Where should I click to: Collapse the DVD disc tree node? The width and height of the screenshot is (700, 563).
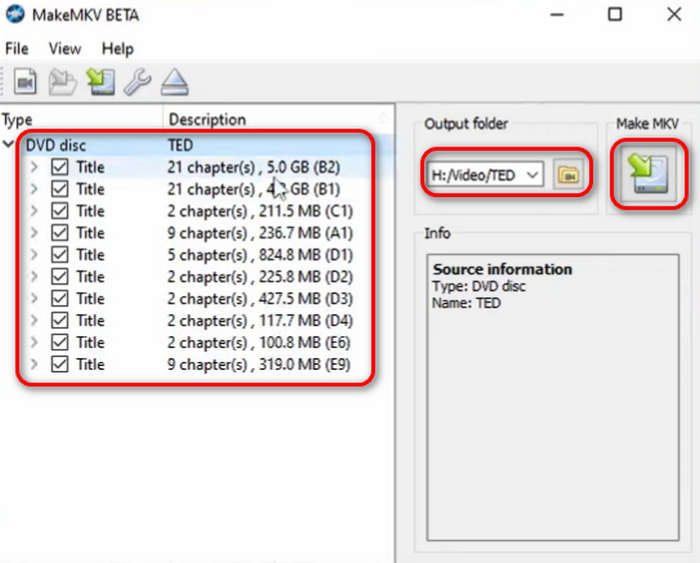click(10, 145)
